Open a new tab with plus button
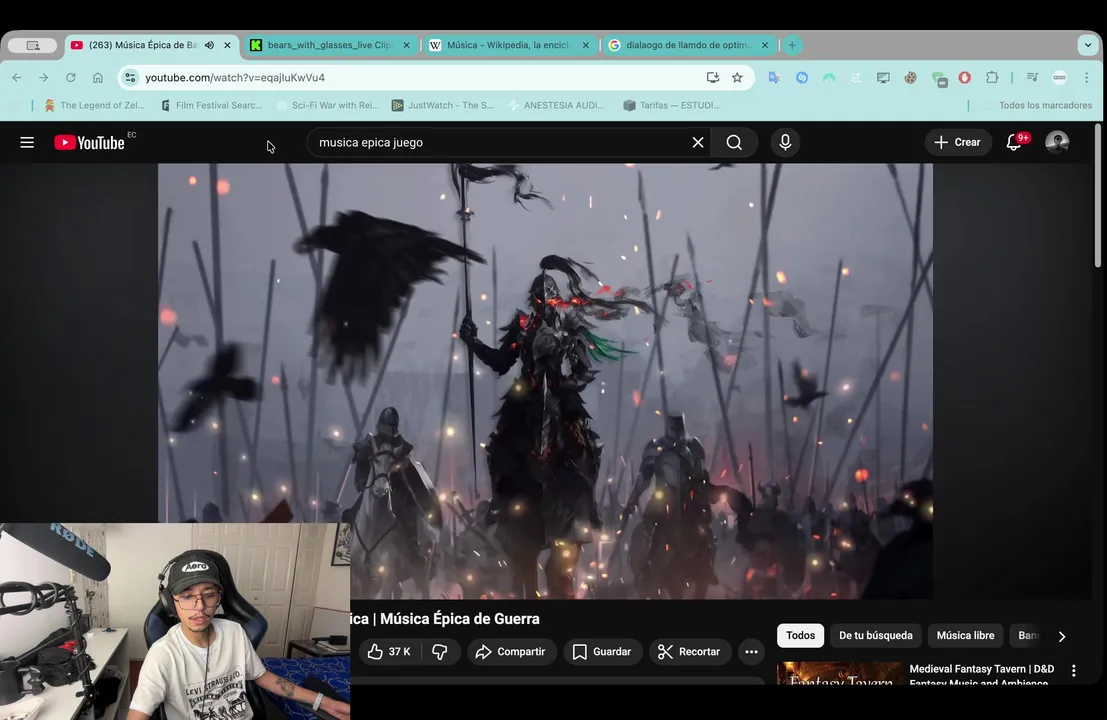The width and height of the screenshot is (1107, 720). [791, 45]
